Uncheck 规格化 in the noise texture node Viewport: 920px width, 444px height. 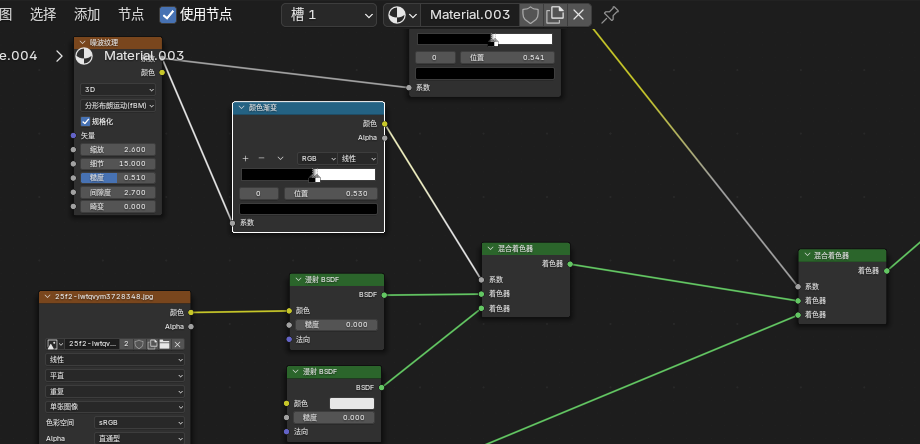(85, 121)
